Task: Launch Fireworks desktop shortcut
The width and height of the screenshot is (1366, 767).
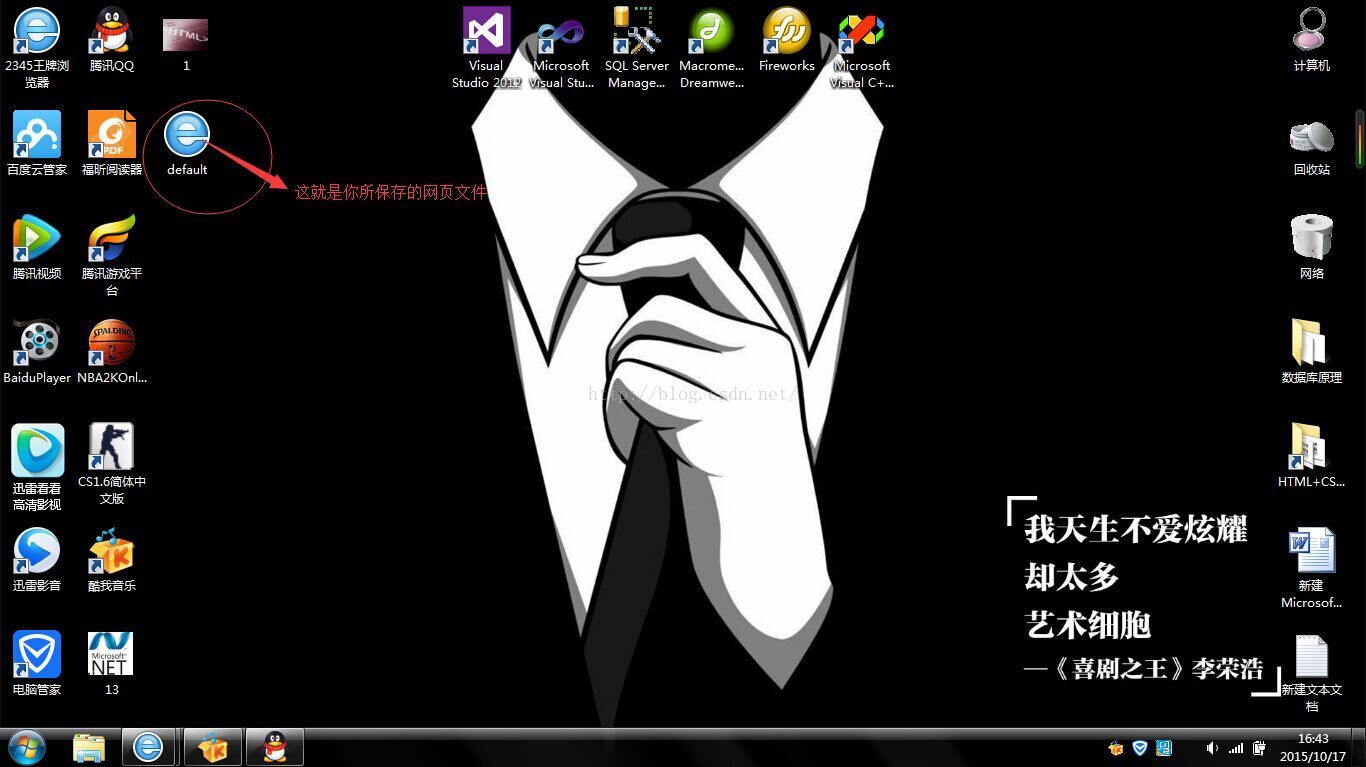Action: [786, 40]
